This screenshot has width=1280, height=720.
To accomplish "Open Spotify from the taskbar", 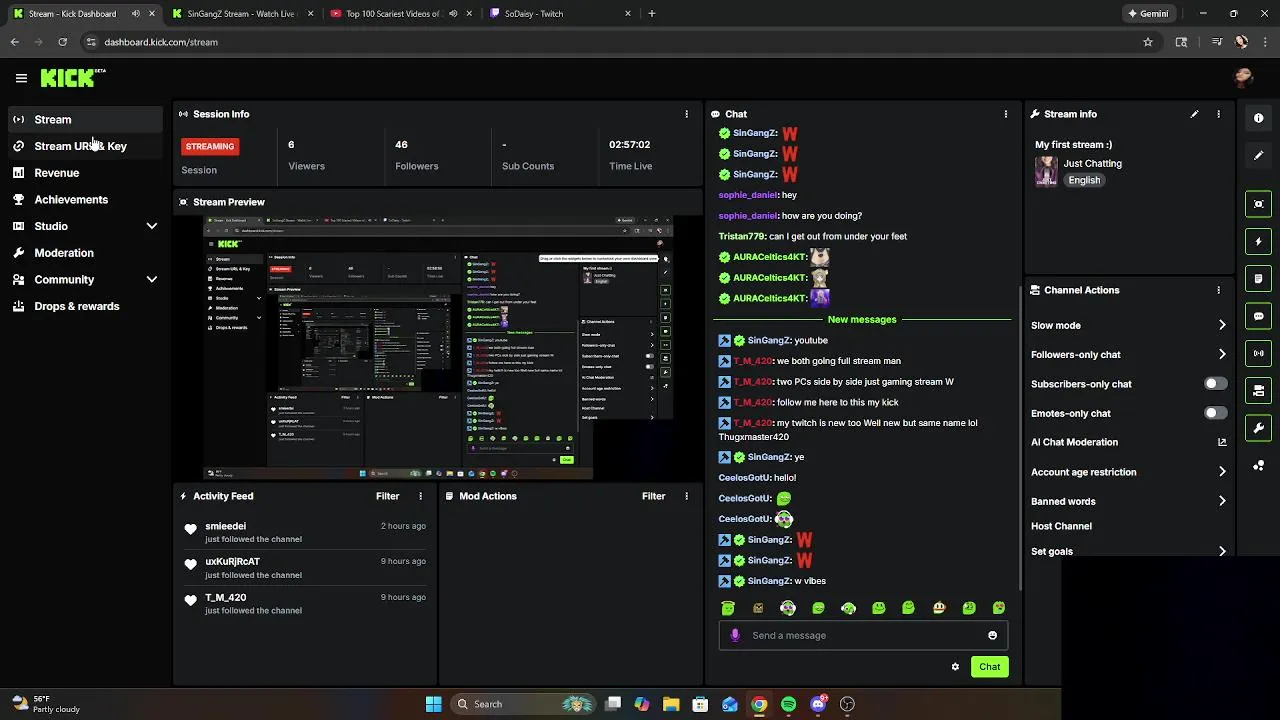I will click(x=789, y=704).
